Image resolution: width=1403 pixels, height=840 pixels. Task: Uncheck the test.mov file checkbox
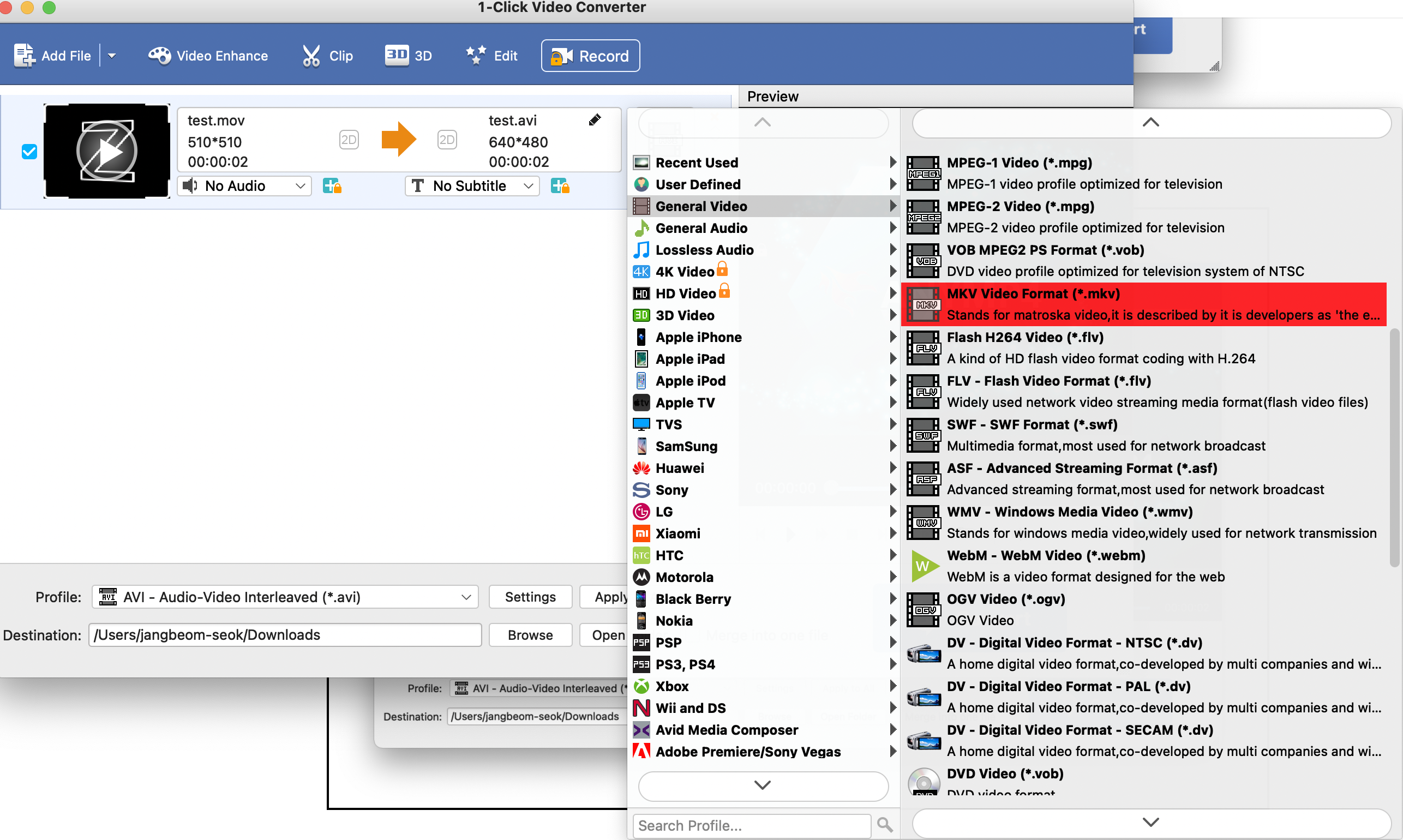pos(29,151)
